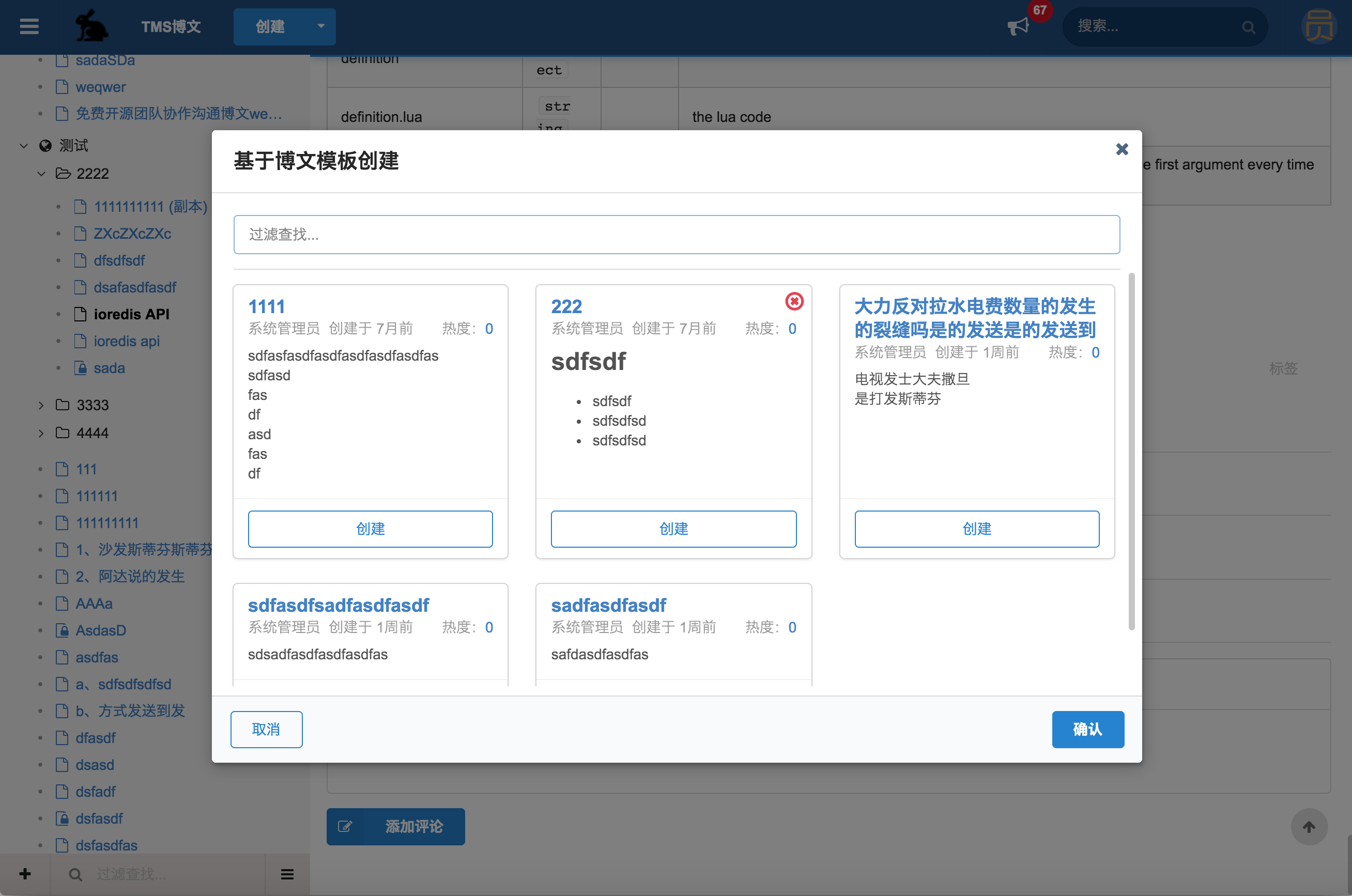Expand the 4444 folder chevron

tap(41, 433)
